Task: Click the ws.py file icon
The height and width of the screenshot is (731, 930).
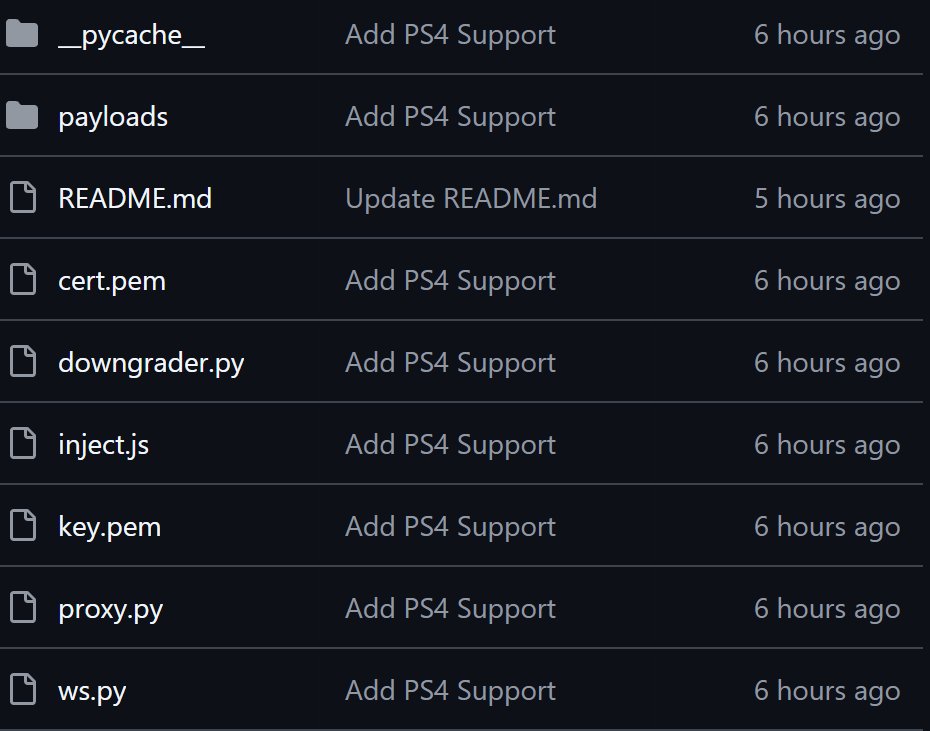Action: (x=21, y=691)
